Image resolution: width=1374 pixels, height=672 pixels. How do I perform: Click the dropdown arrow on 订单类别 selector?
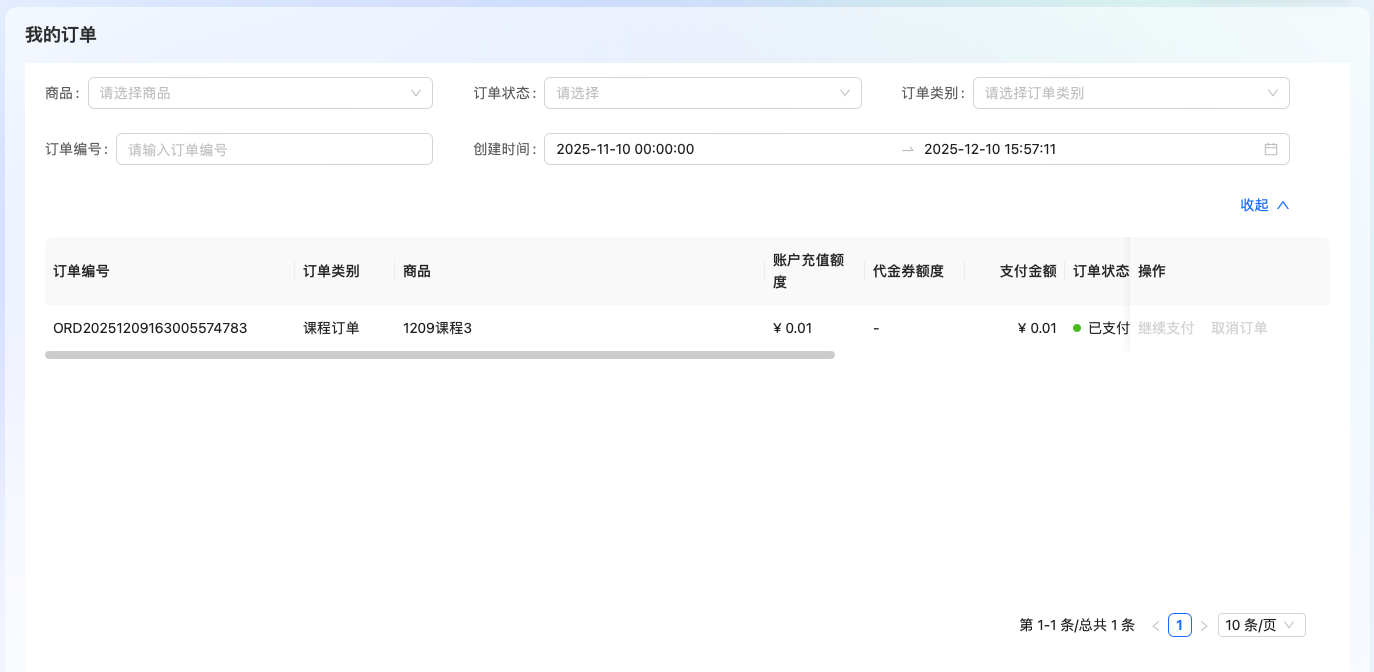(x=1274, y=92)
